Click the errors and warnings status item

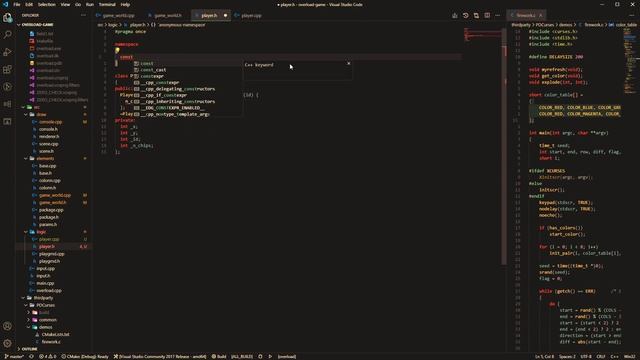47,357
